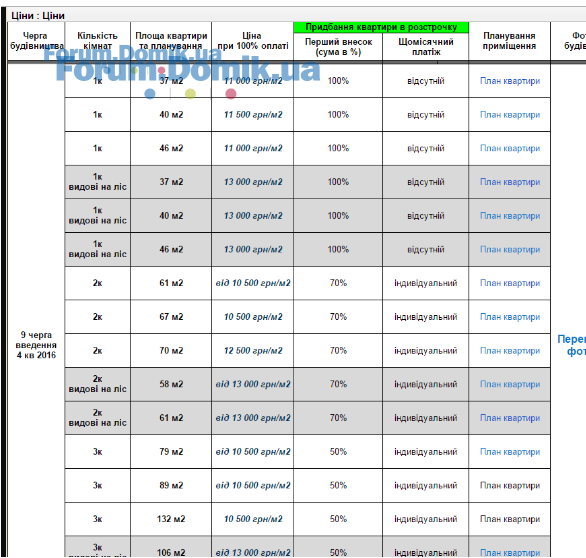
Task: Click the Ціна при 100% оплаті column header
Action: 252,41
